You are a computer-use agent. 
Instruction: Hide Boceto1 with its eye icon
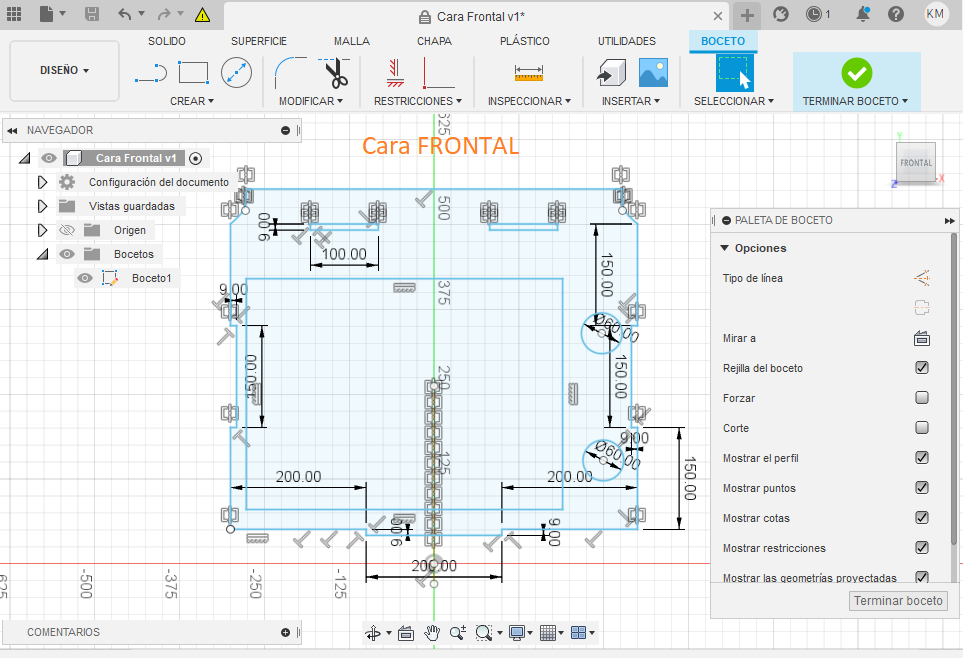point(85,278)
